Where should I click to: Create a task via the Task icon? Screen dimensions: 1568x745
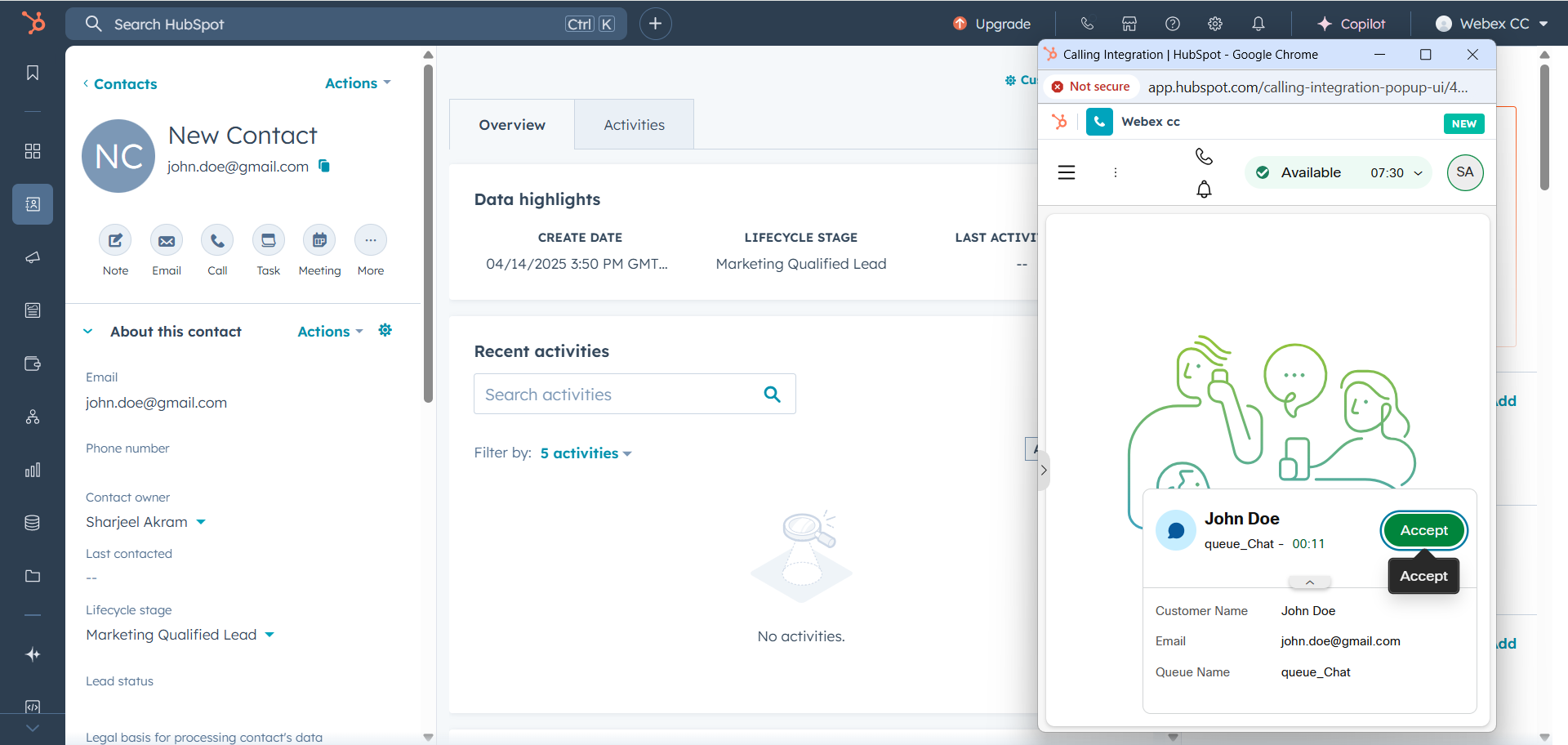click(268, 240)
